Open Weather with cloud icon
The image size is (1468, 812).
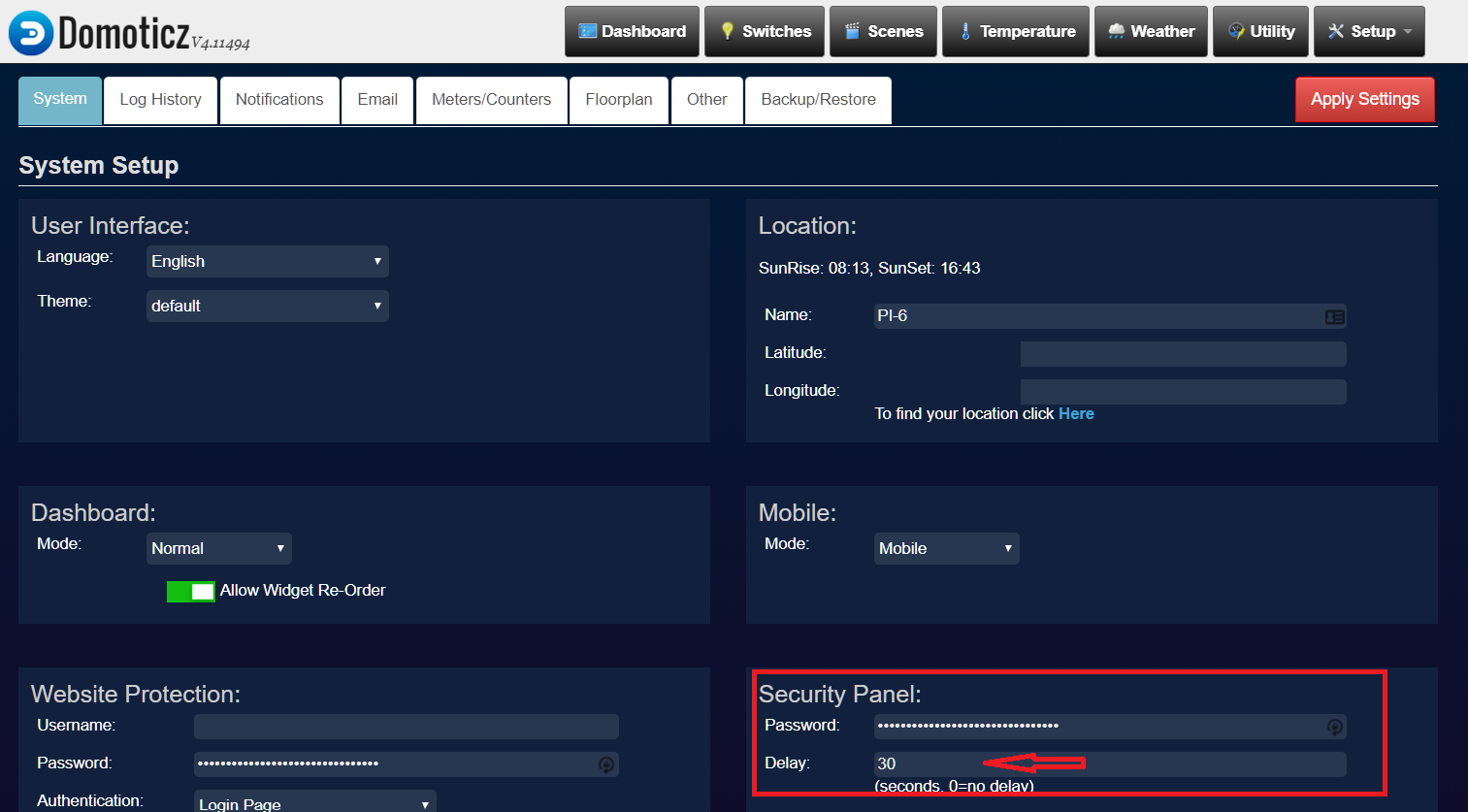1151,31
